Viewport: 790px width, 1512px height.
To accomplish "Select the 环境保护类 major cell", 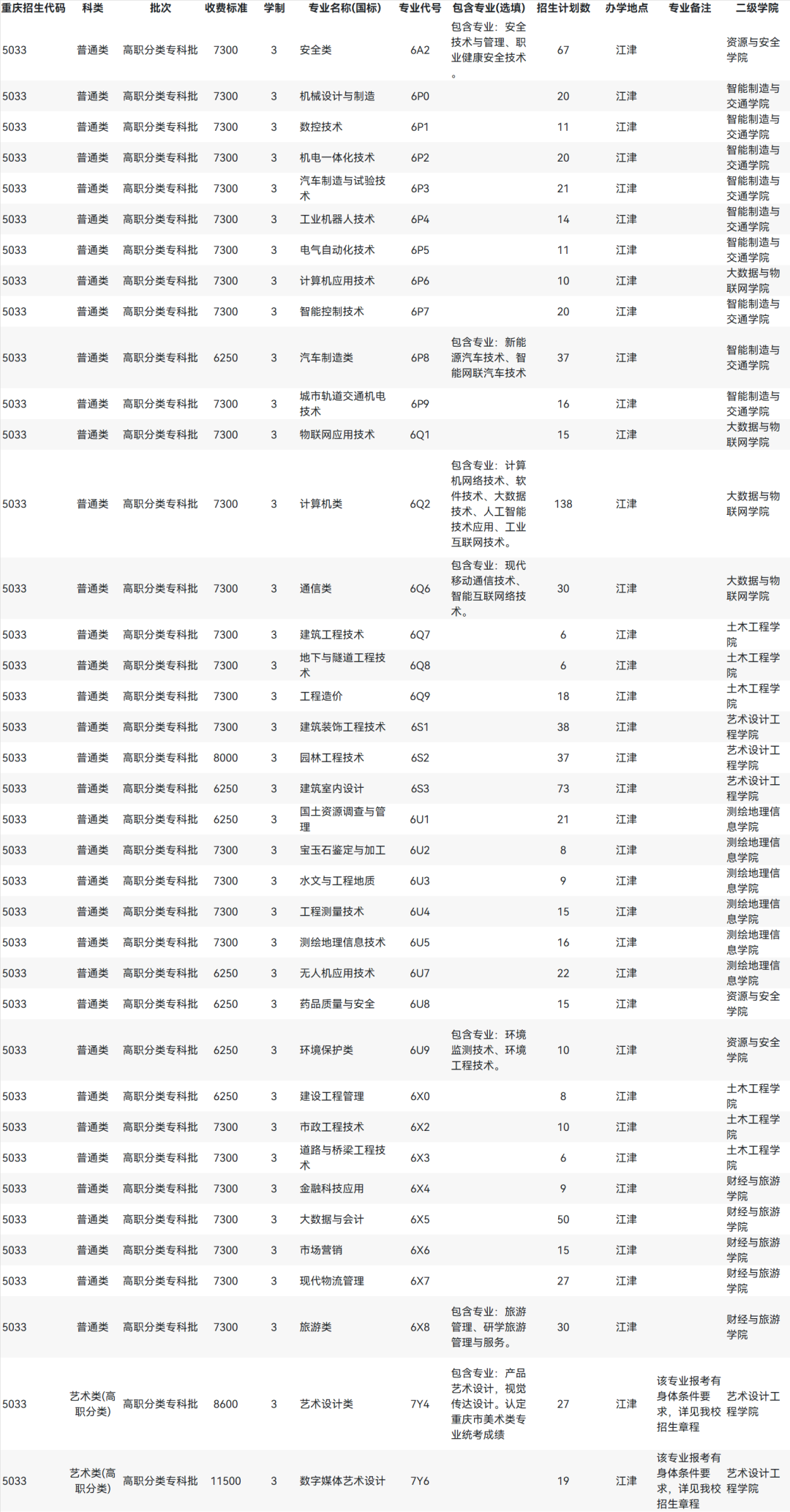I will [x=326, y=1050].
